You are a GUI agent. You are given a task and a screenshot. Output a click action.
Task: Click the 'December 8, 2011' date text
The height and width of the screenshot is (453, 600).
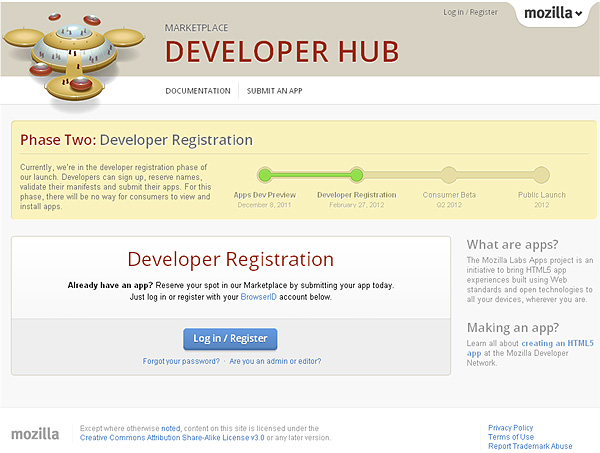(x=264, y=205)
